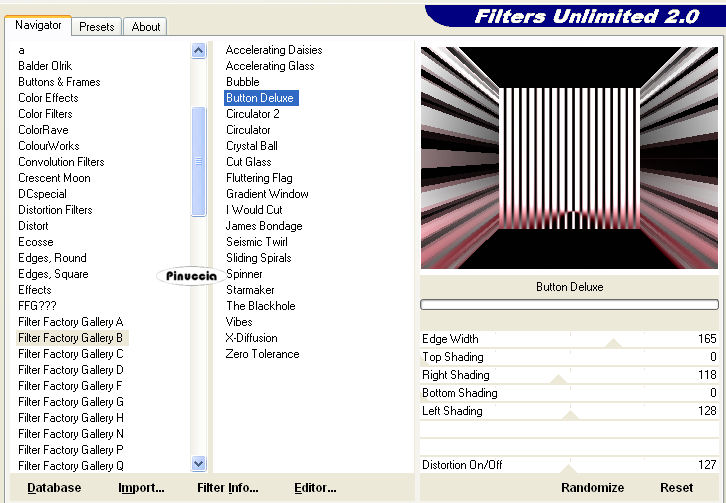Adjust the Right Shading slider
Image resolution: width=726 pixels, height=503 pixels.
coord(570,375)
